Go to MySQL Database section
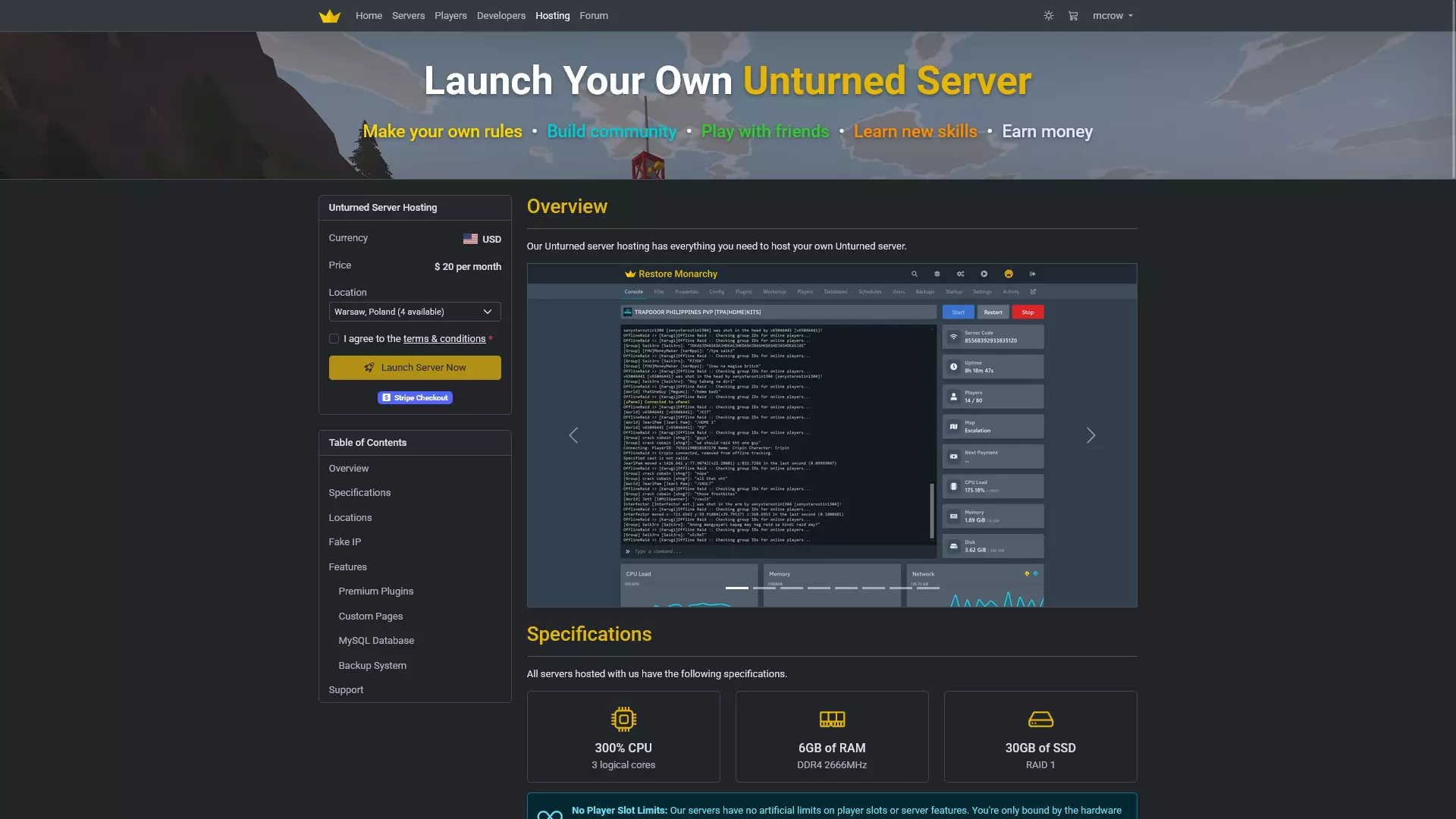The height and width of the screenshot is (819, 1456). 376,641
